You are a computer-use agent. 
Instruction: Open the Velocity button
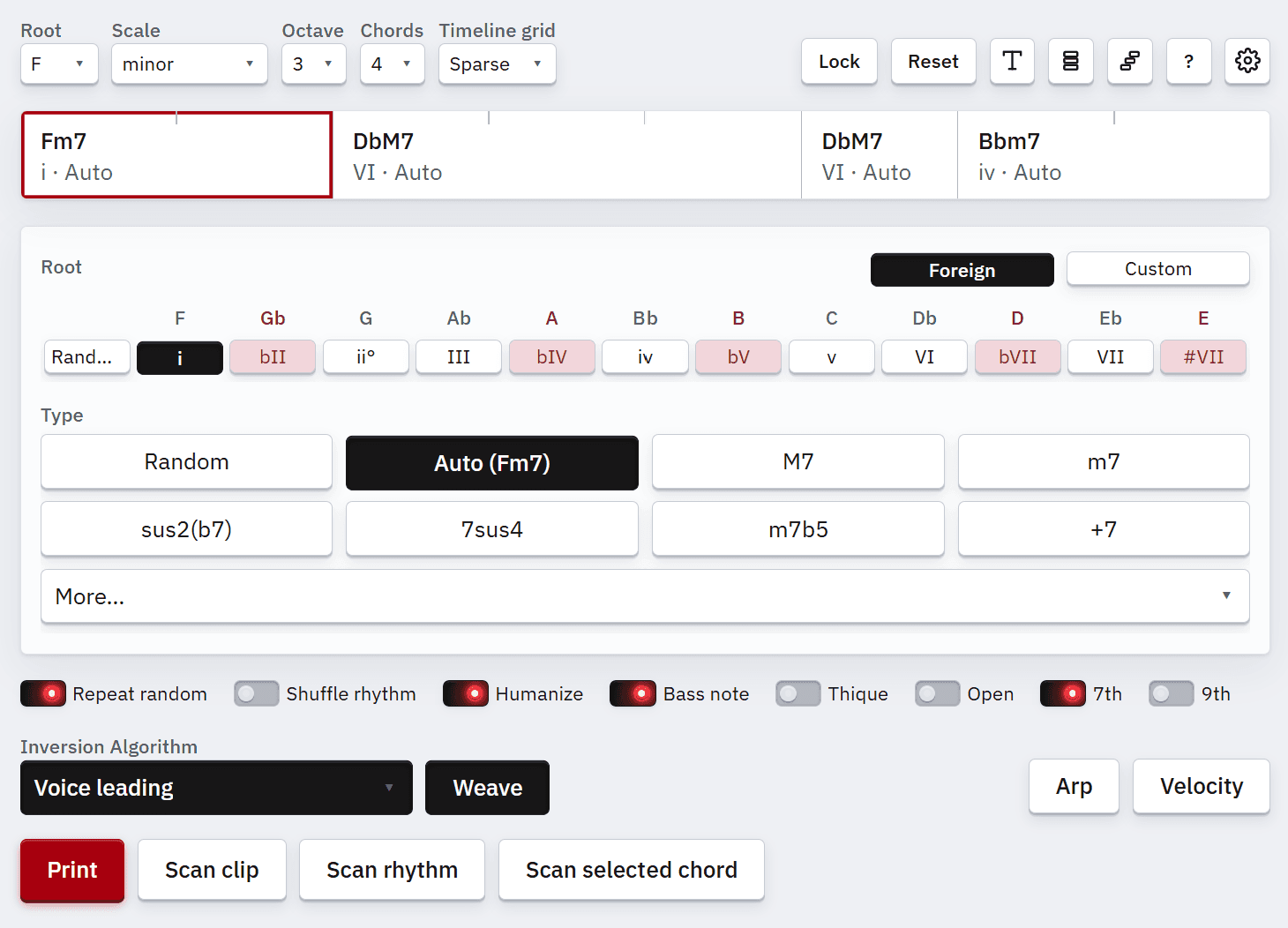(x=1202, y=786)
